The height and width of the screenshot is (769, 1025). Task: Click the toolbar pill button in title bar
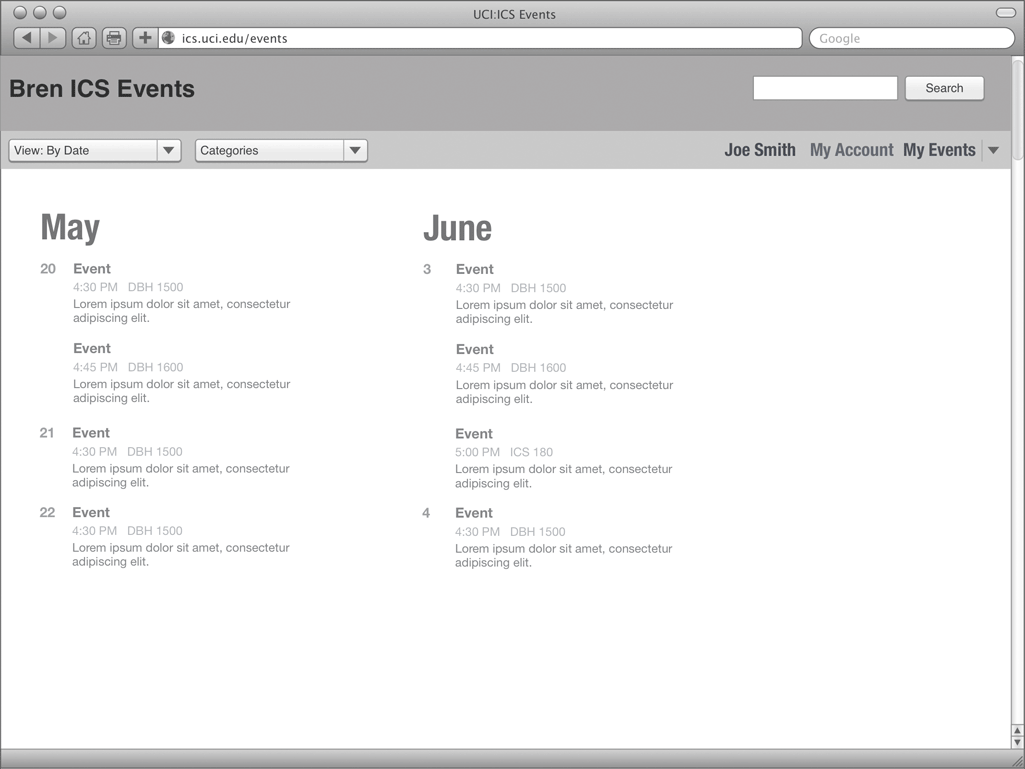tap(1005, 13)
